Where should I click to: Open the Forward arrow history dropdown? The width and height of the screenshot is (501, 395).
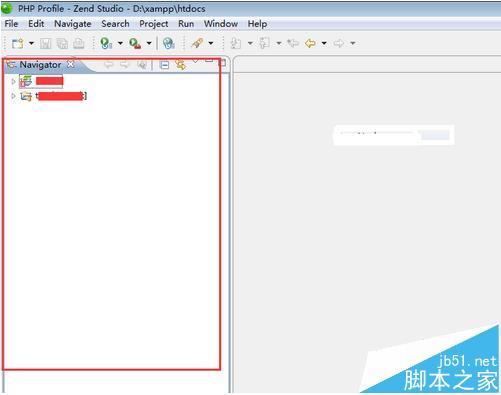(353, 43)
